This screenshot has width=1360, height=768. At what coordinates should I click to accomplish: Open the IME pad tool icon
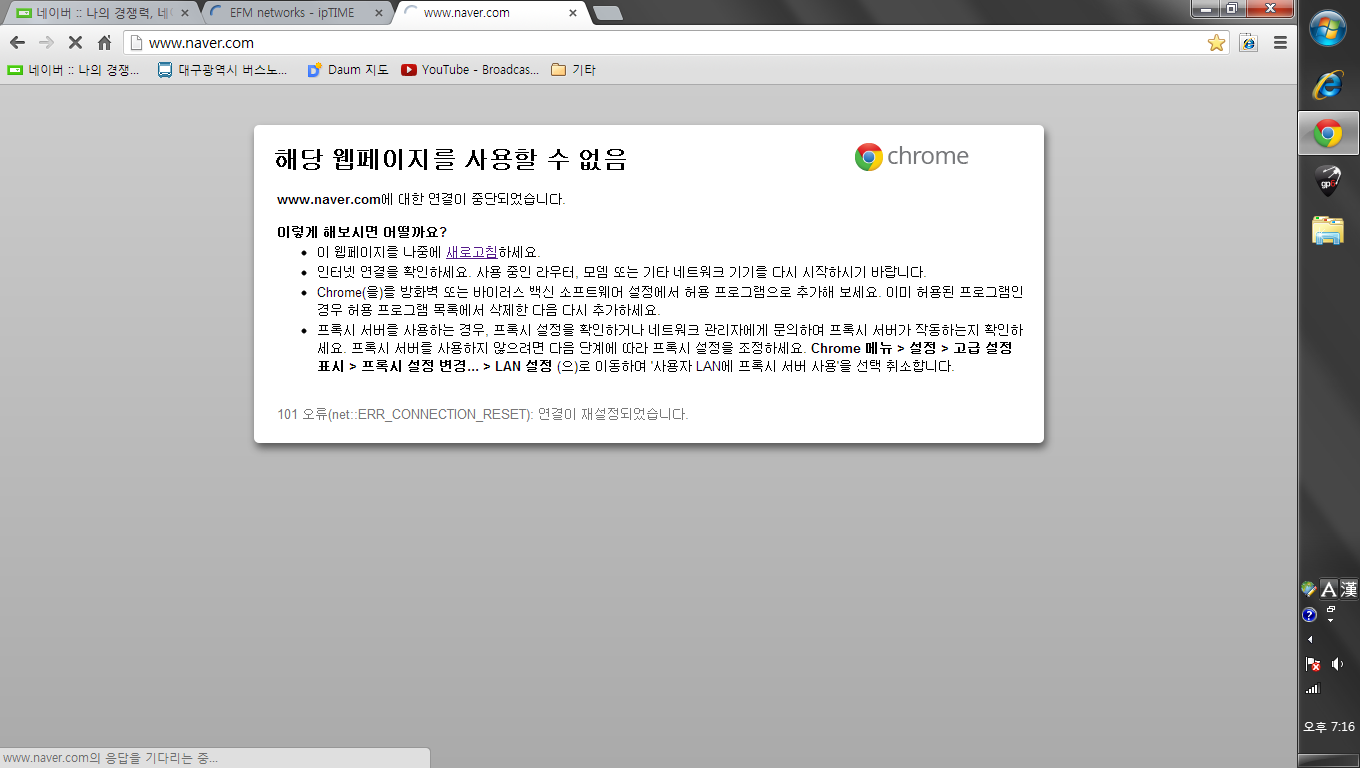(1309, 589)
